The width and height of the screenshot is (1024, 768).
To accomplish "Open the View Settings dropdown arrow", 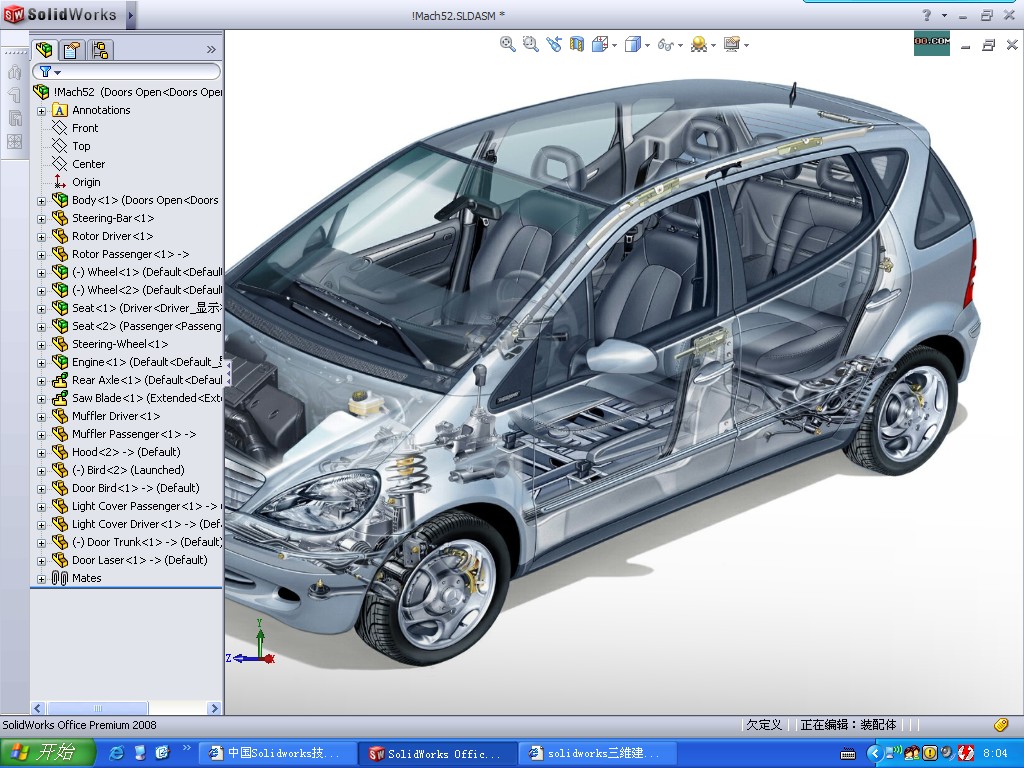I will tap(746, 45).
